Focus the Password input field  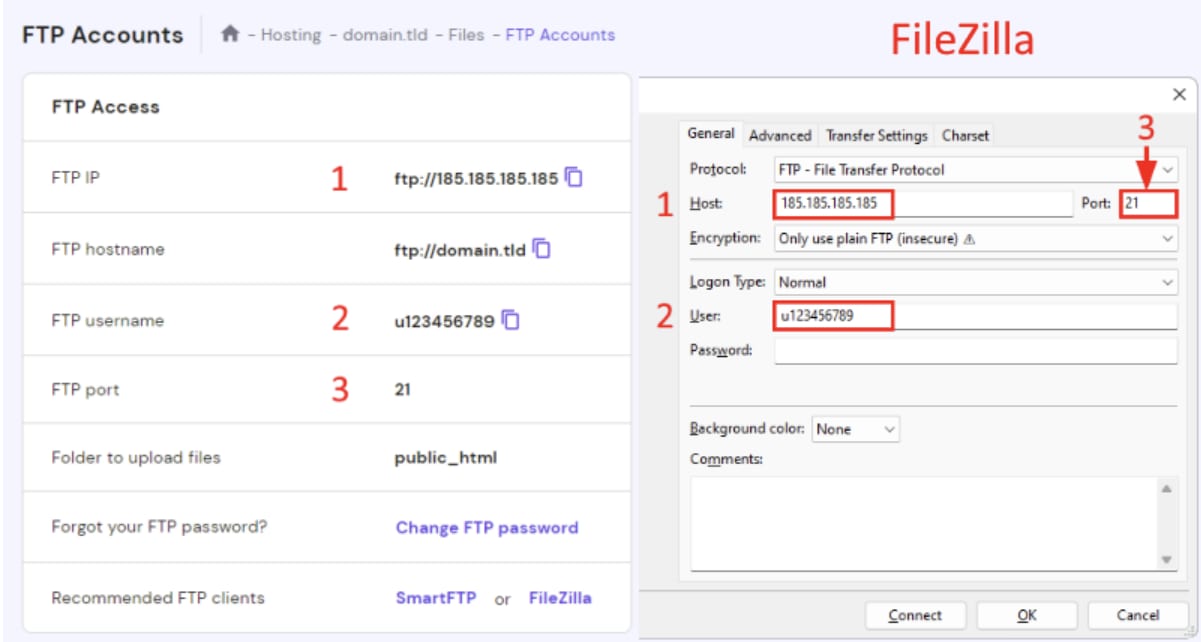(975, 351)
